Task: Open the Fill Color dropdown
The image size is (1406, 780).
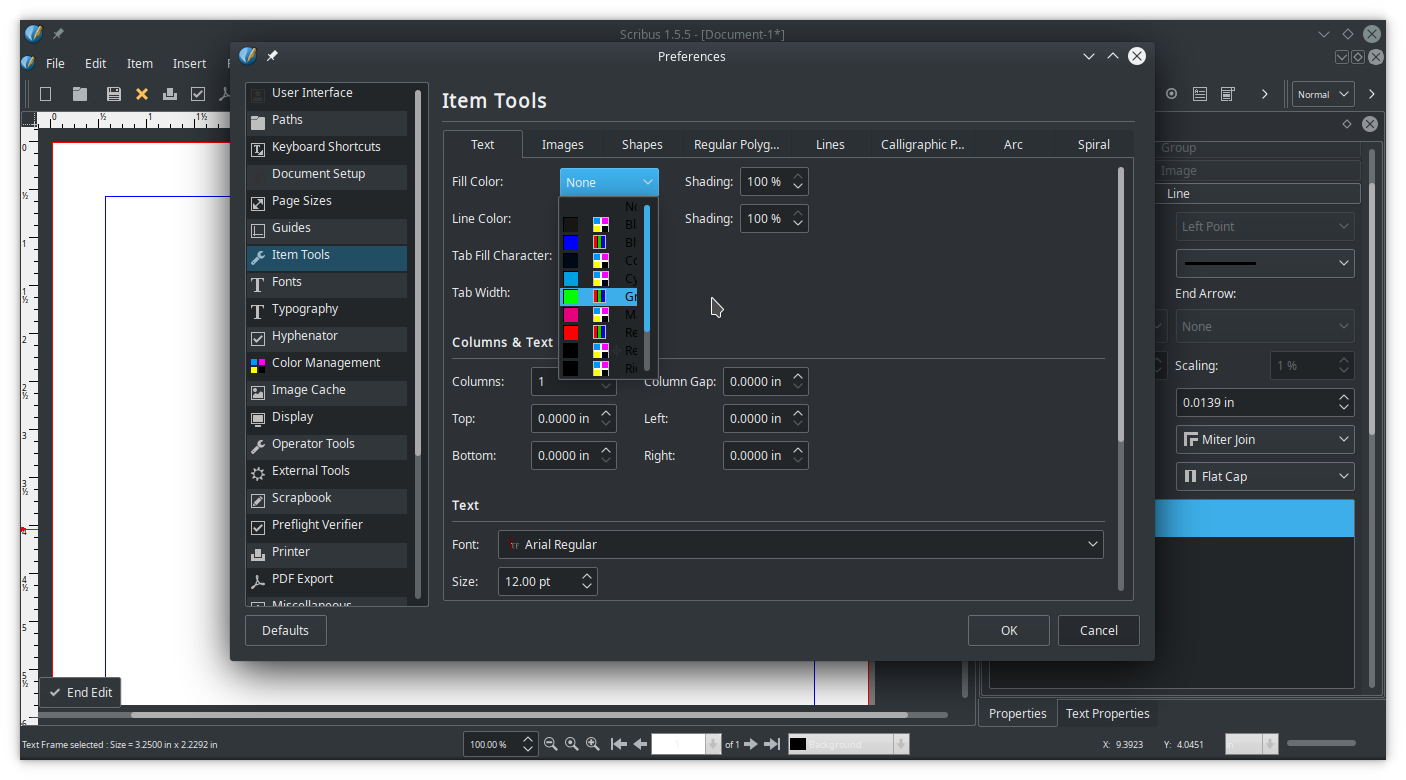Action: [609, 182]
